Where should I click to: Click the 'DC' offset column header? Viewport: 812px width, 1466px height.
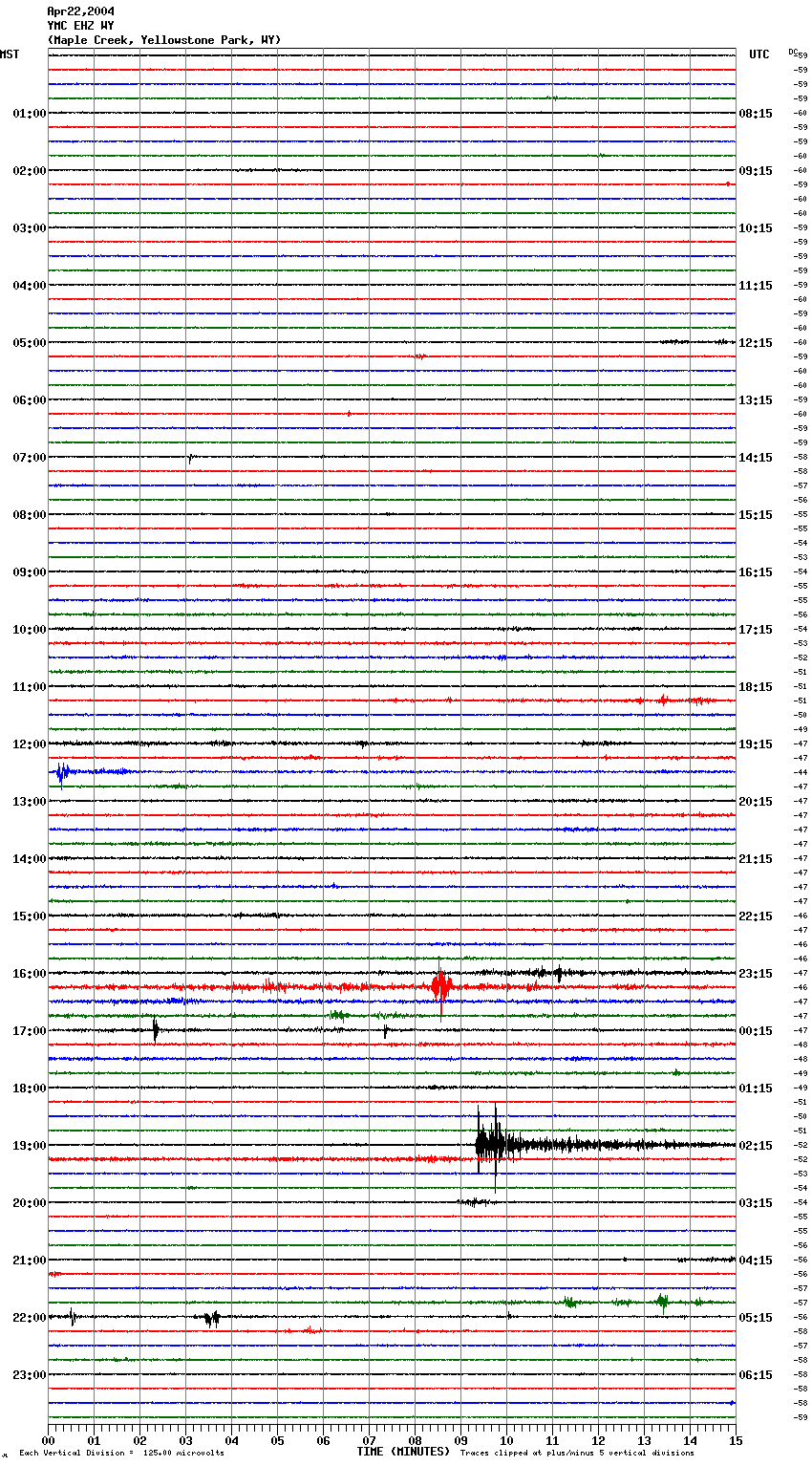(793, 52)
